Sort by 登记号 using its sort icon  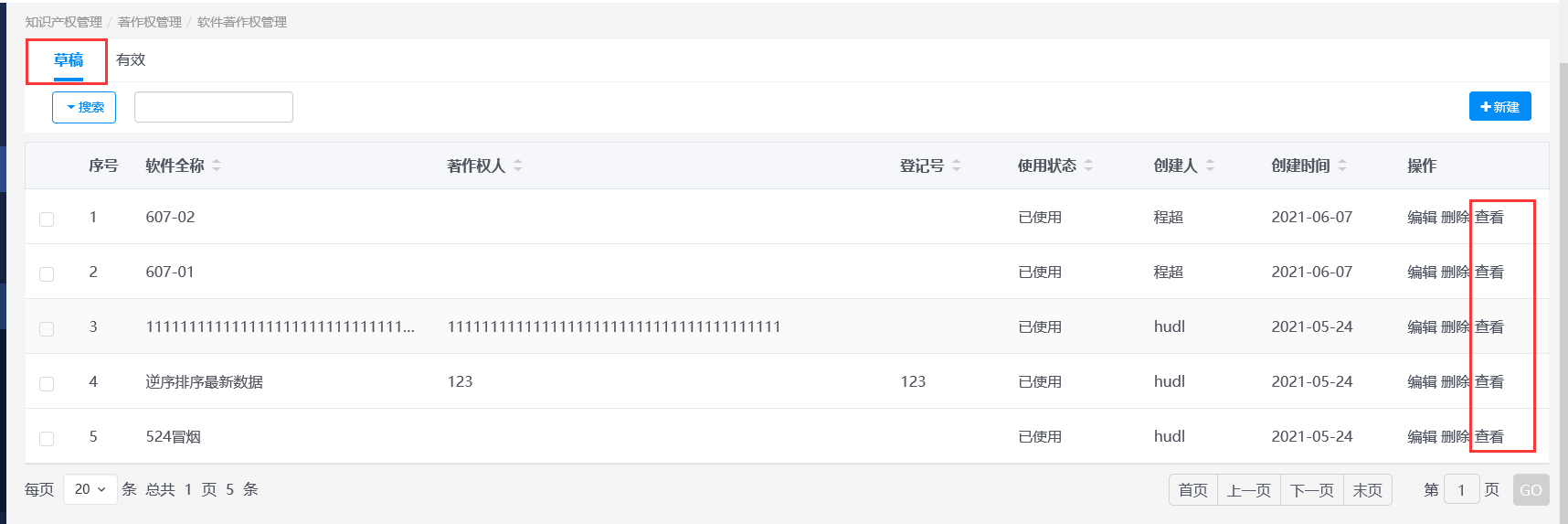click(957, 166)
